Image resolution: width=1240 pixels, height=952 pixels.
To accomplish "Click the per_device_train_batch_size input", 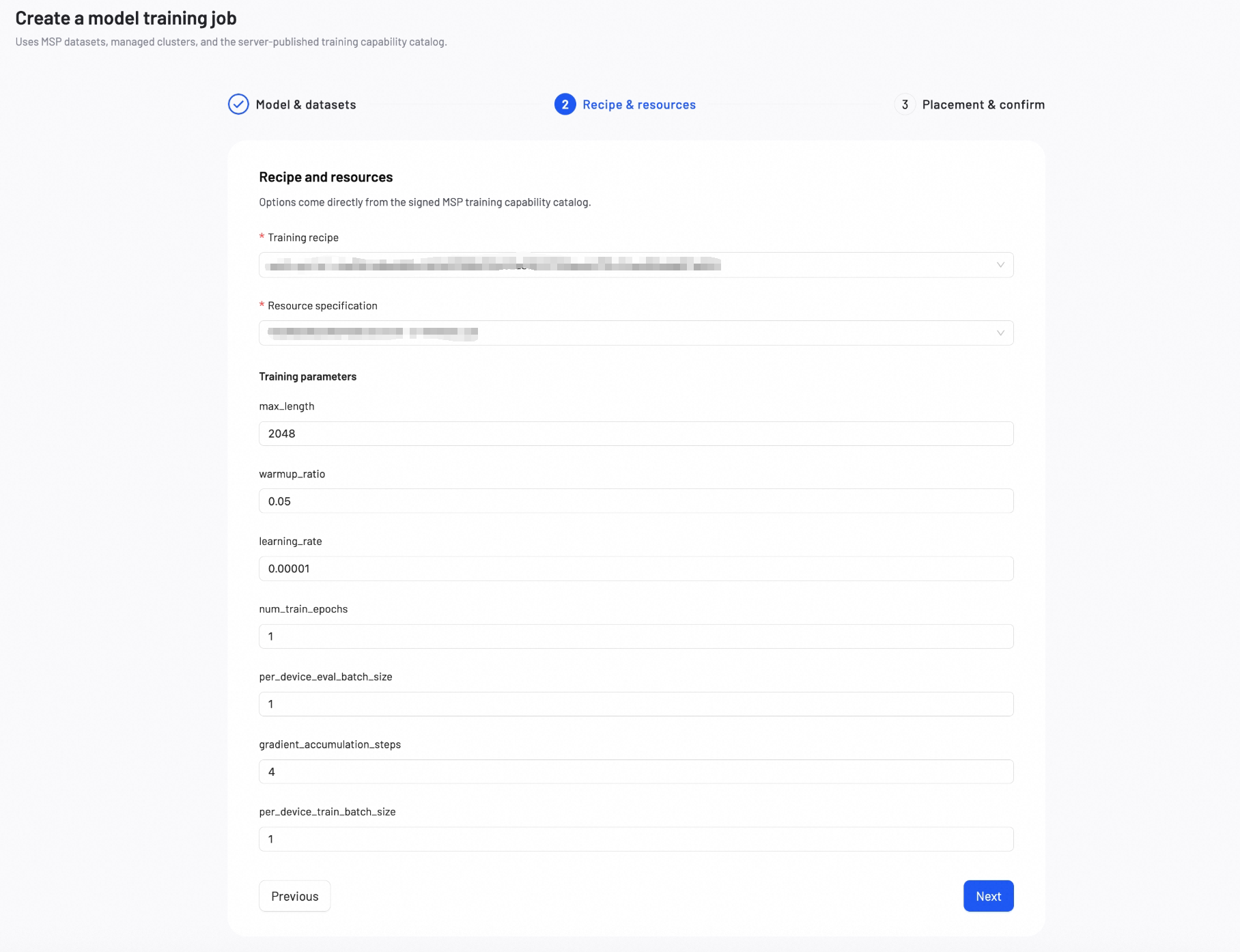I will pos(636,839).
